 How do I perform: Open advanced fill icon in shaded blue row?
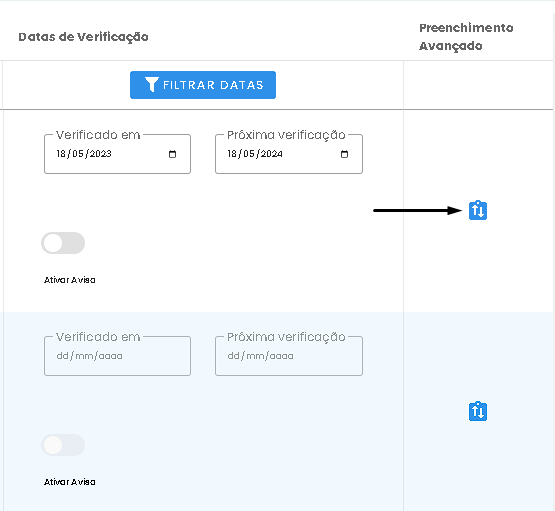478,411
